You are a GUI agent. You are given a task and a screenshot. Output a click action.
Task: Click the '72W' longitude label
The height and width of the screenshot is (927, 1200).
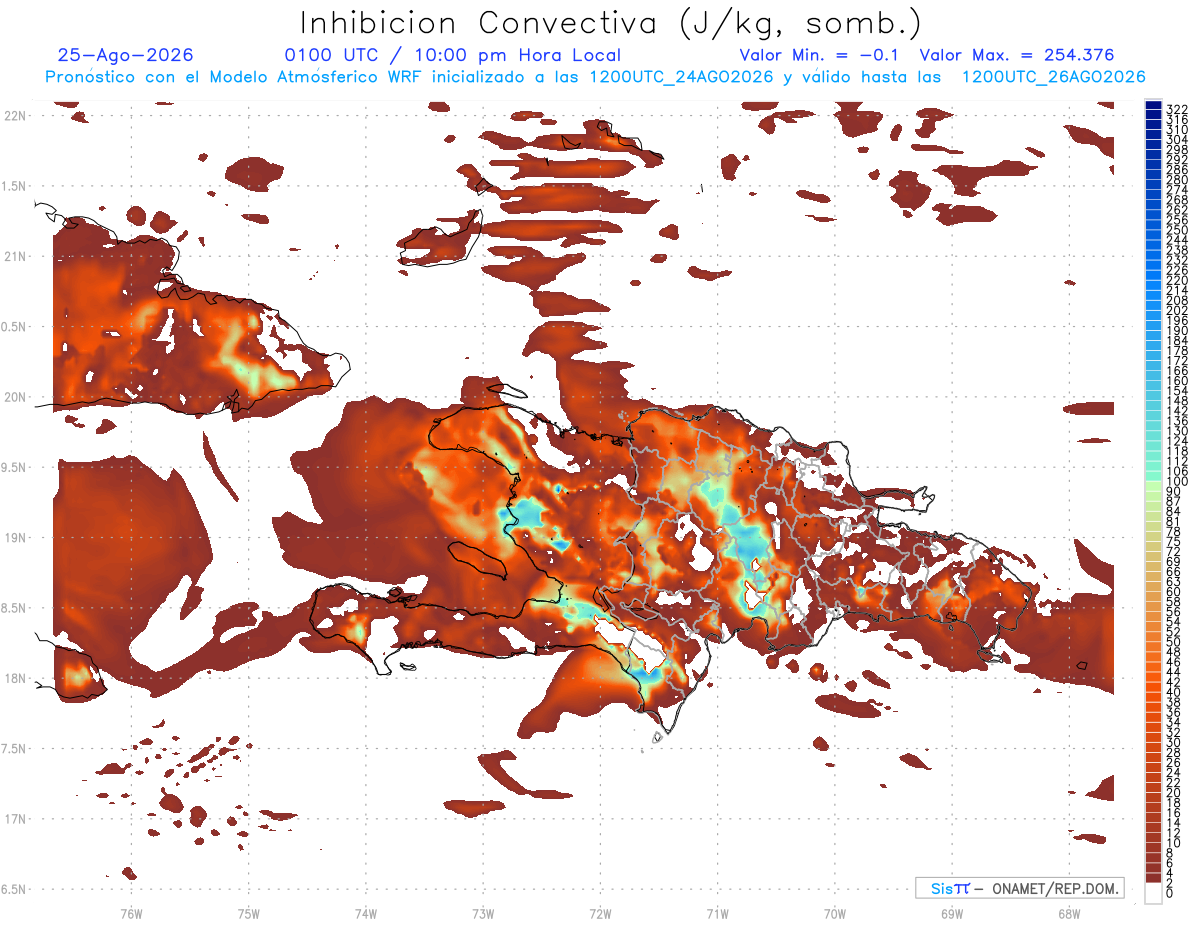point(601,913)
